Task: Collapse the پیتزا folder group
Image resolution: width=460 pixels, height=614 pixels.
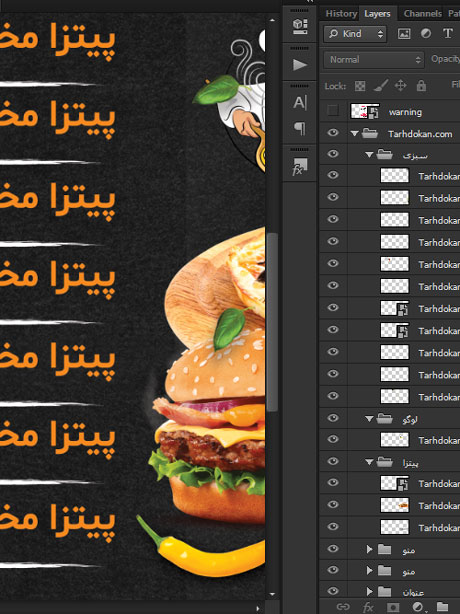Action: pyautogui.click(x=369, y=462)
